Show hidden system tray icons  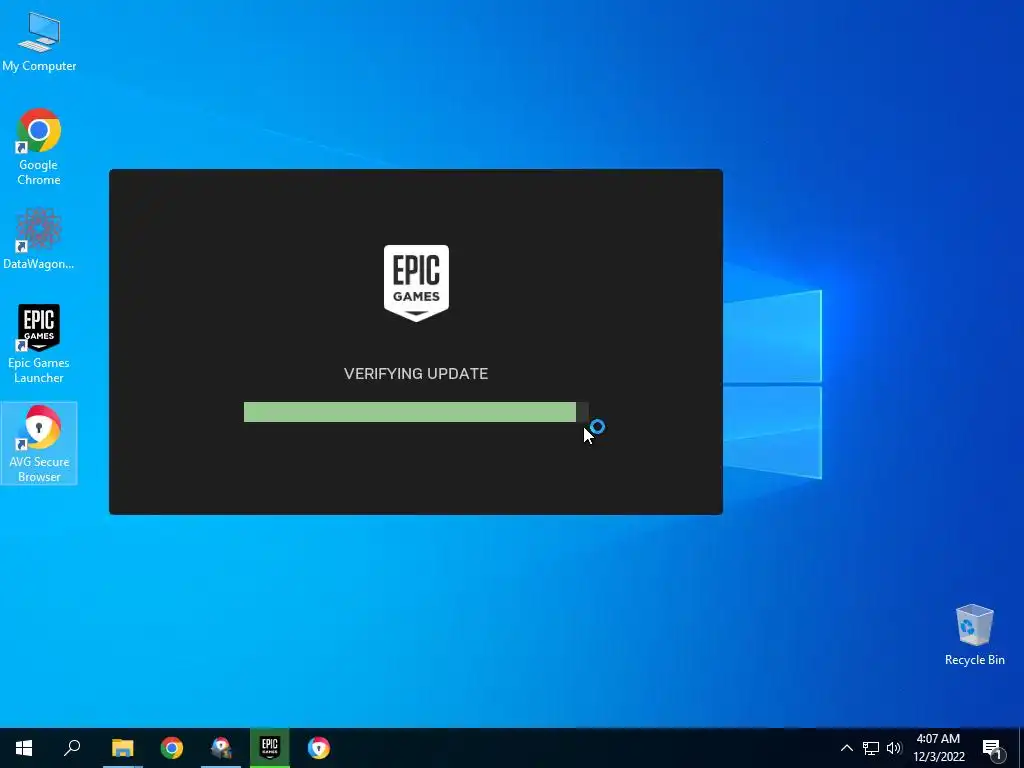coord(846,748)
